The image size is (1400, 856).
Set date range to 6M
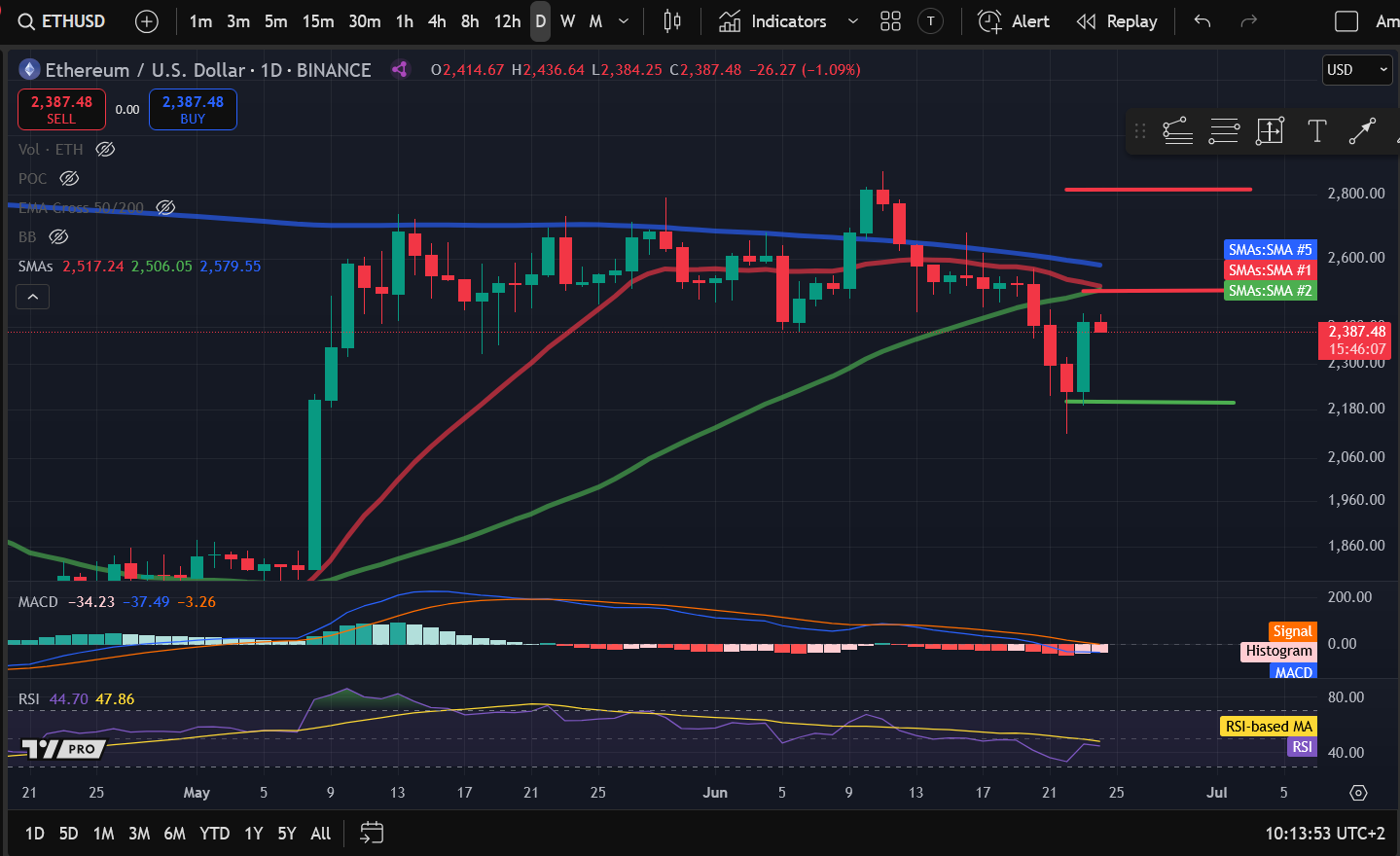(174, 834)
